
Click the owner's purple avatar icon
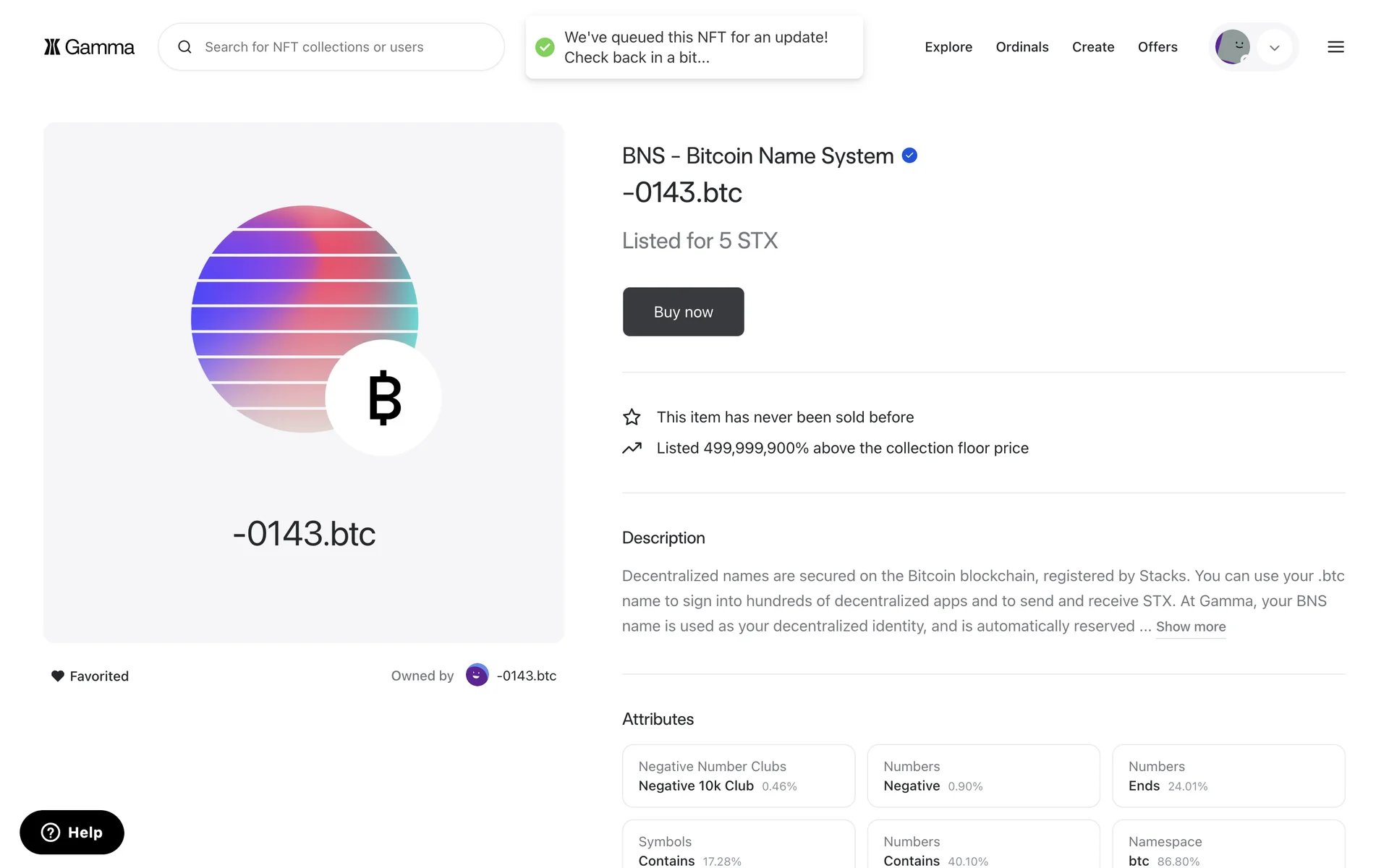[477, 676]
